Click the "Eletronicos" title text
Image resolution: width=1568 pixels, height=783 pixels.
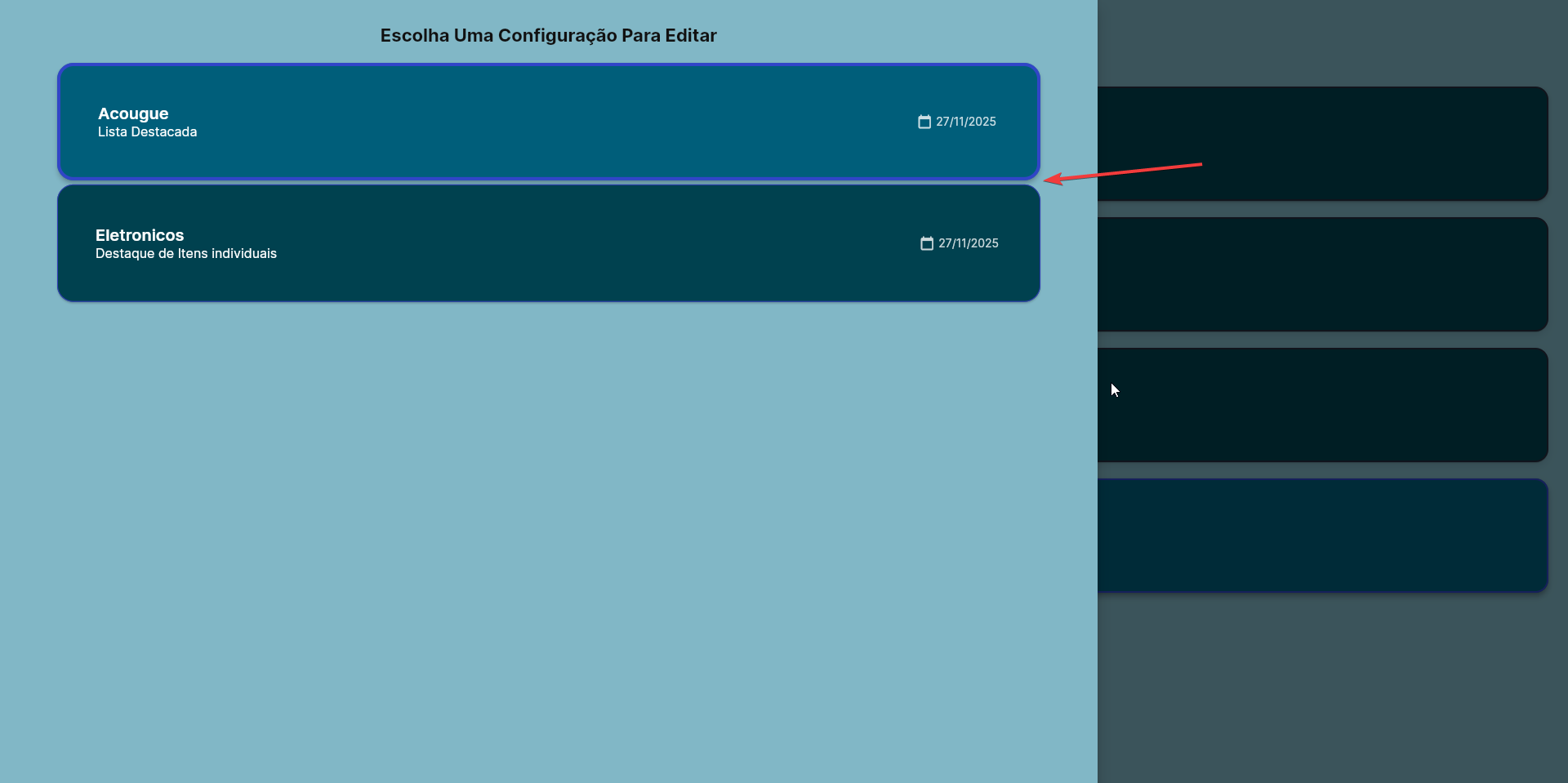[x=140, y=235]
